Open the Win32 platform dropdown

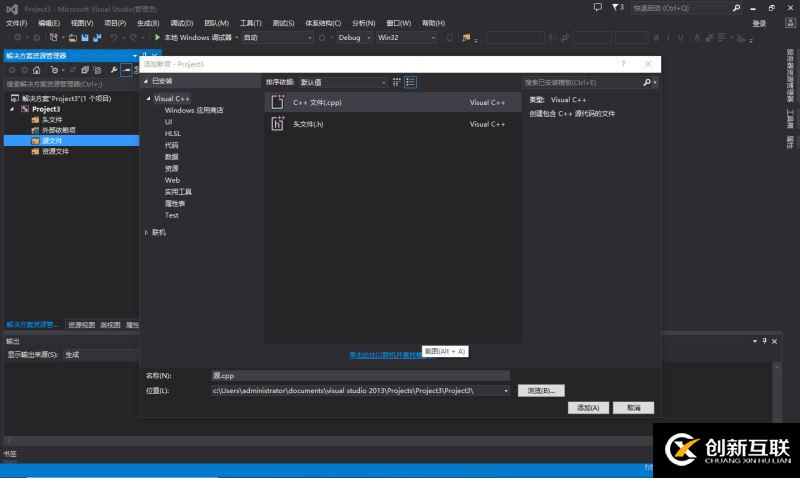pyautogui.click(x=406, y=38)
